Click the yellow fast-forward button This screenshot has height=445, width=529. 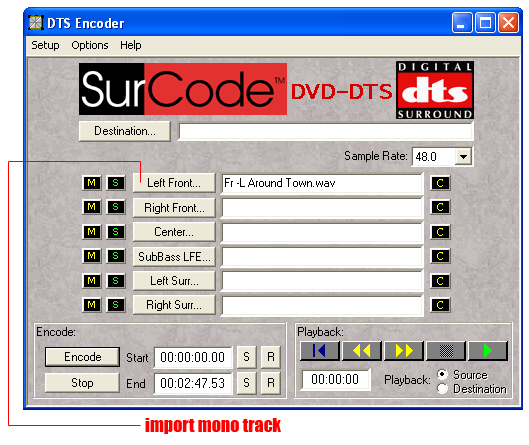(x=404, y=351)
